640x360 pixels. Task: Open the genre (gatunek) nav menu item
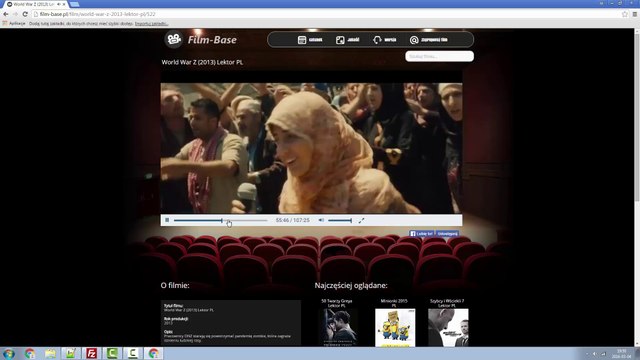[x=315, y=40]
